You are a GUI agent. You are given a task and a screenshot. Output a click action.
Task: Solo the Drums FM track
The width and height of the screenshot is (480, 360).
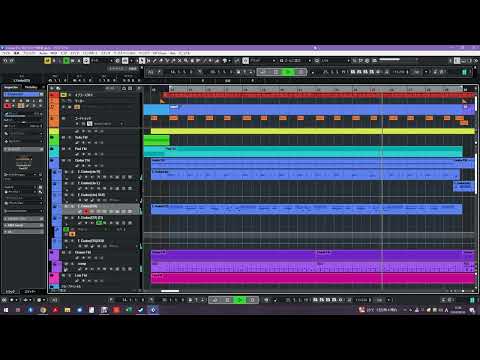pos(69,253)
